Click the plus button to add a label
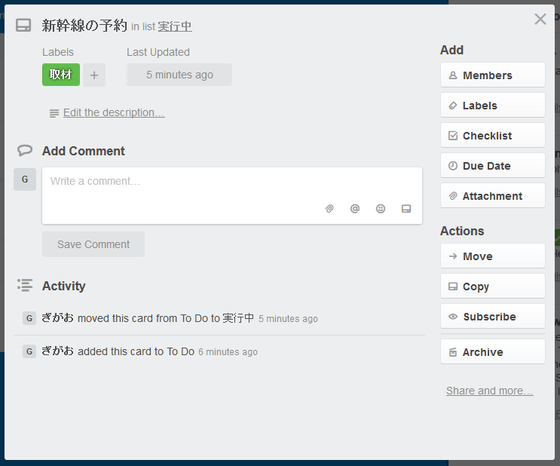The width and height of the screenshot is (560, 466). [94, 75]
